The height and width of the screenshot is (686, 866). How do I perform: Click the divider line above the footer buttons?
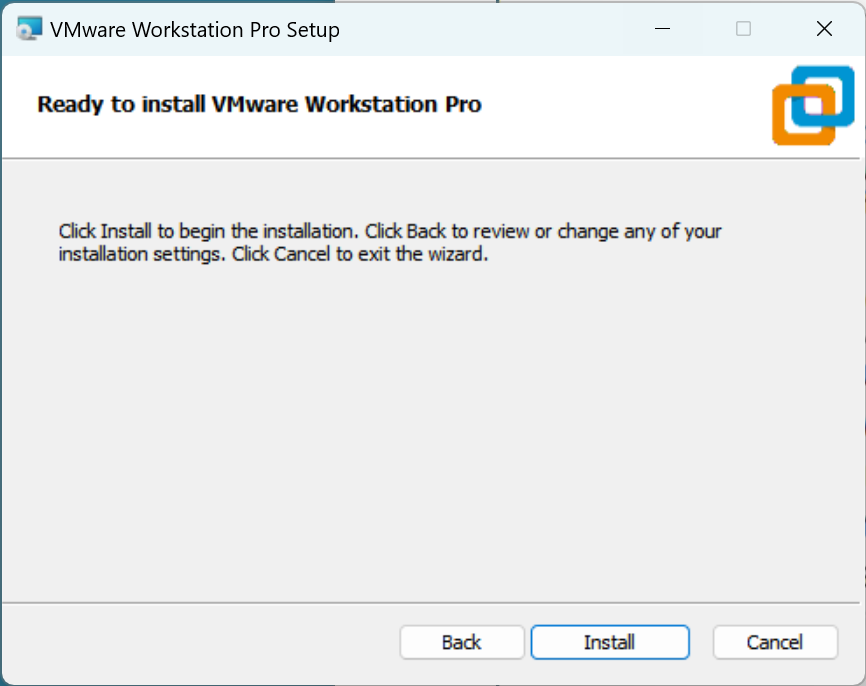(x=430, y=602)
